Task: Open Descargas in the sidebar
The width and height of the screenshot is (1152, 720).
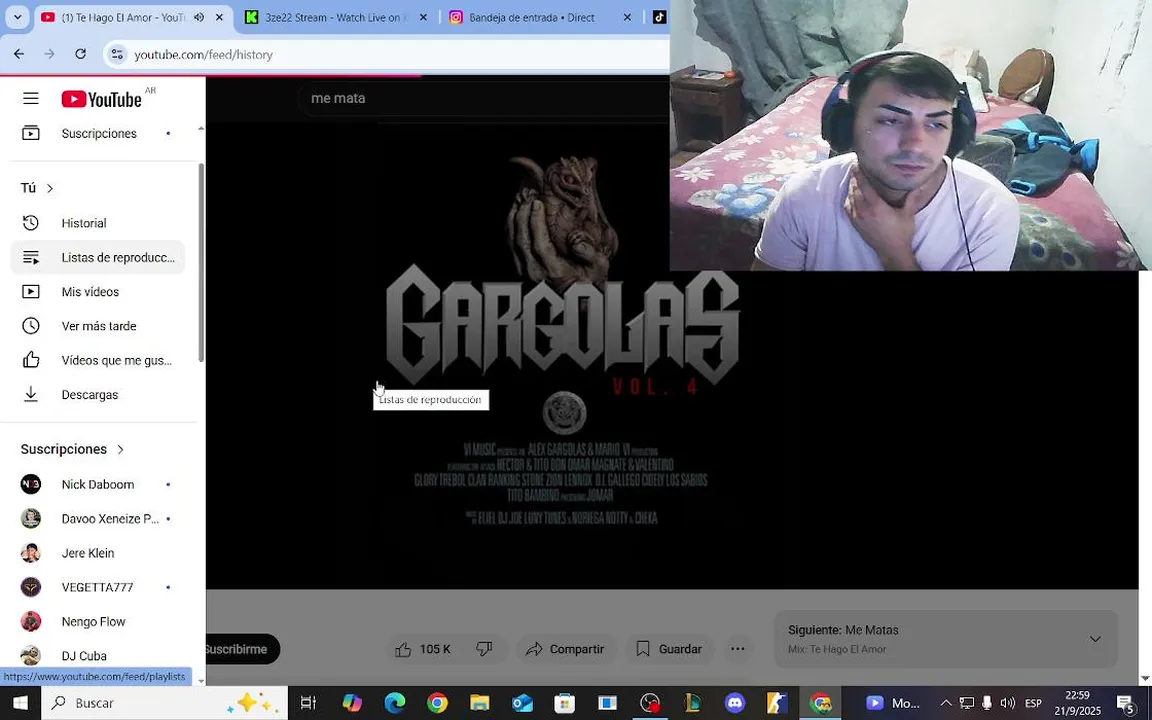Action: click(x=98, y=395)
